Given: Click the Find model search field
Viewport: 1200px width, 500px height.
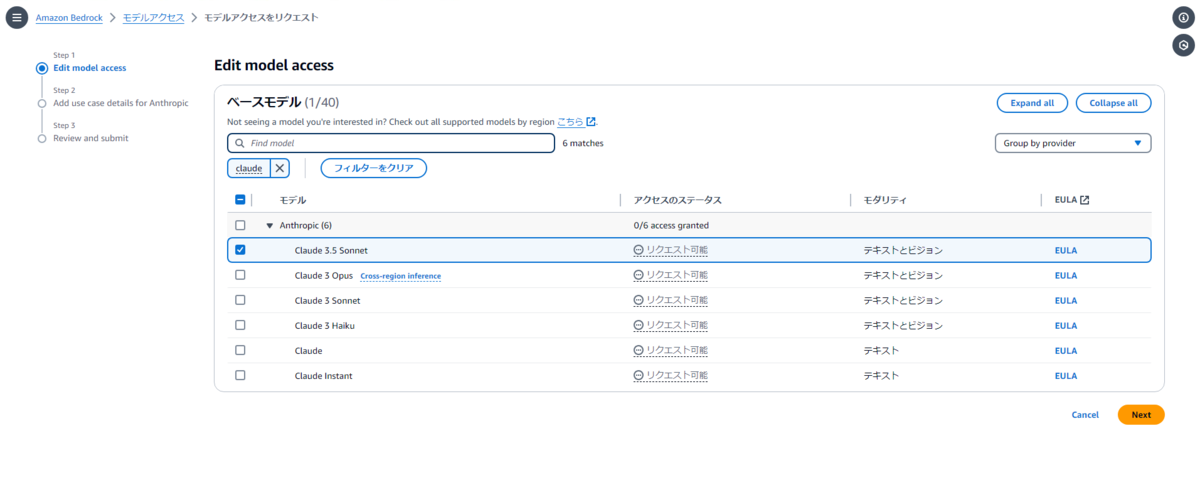Looking at the screenshot, I should point(391,143).
